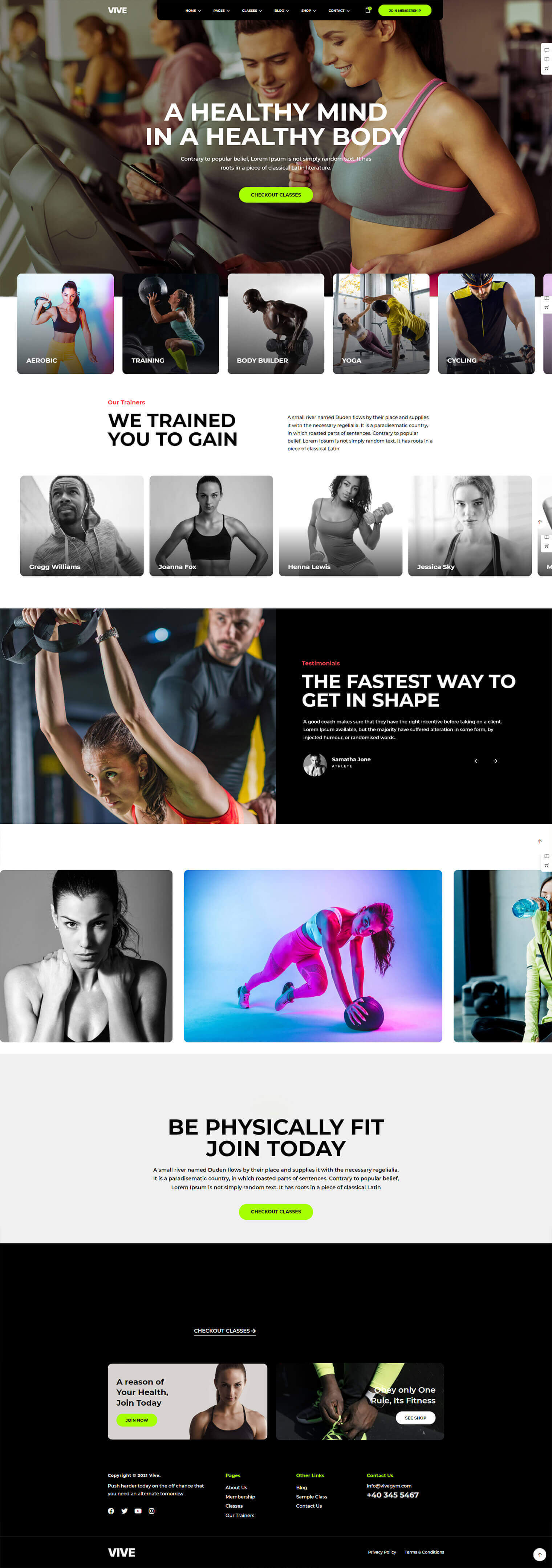Show previous testimonial with left arrow
The height and width of the screenshot is (1568, 552).
point(476,761)
